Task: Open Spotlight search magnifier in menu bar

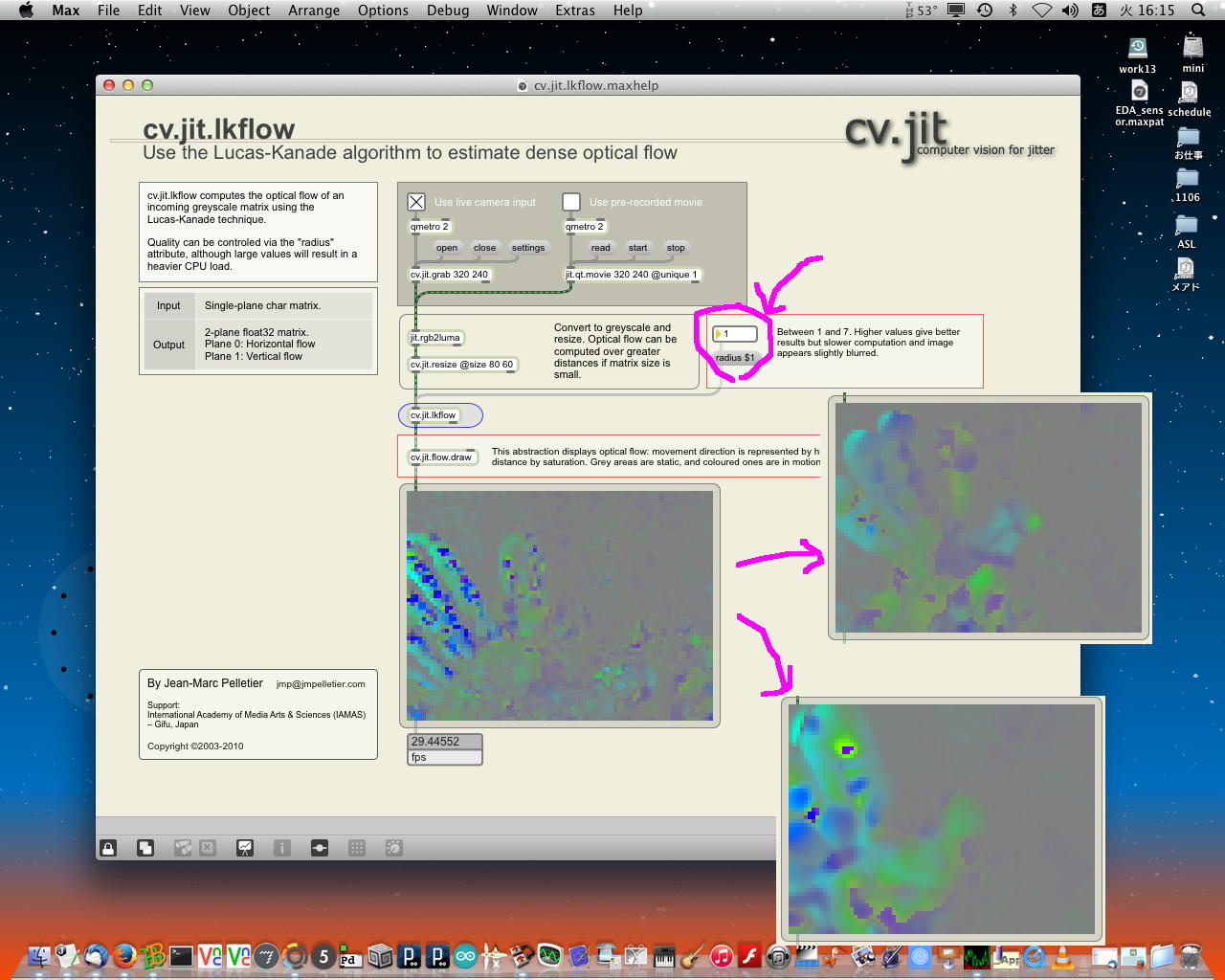Action: [x=1198, y=11]
